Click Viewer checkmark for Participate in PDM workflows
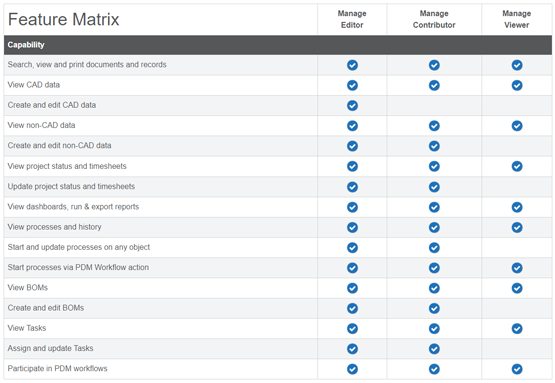 pyautogui.click(x=517, y=369)
